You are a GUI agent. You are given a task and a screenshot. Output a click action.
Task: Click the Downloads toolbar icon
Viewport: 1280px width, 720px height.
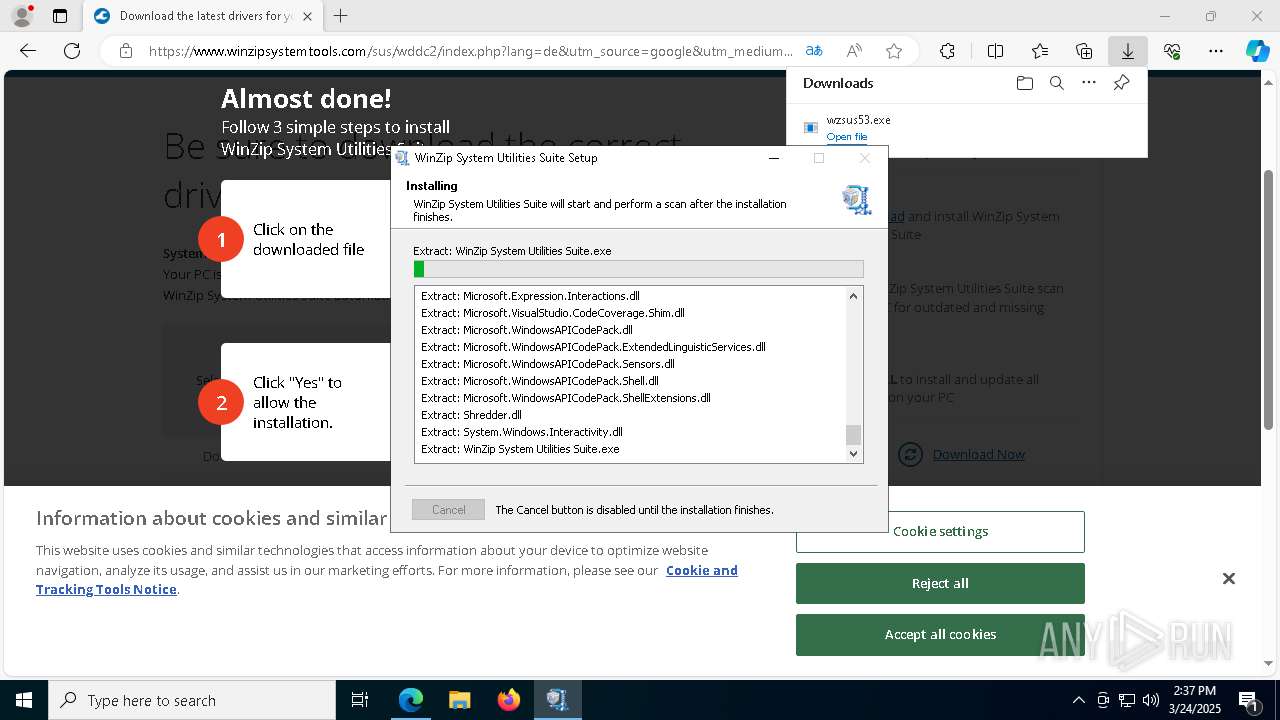pos(1128,51)
